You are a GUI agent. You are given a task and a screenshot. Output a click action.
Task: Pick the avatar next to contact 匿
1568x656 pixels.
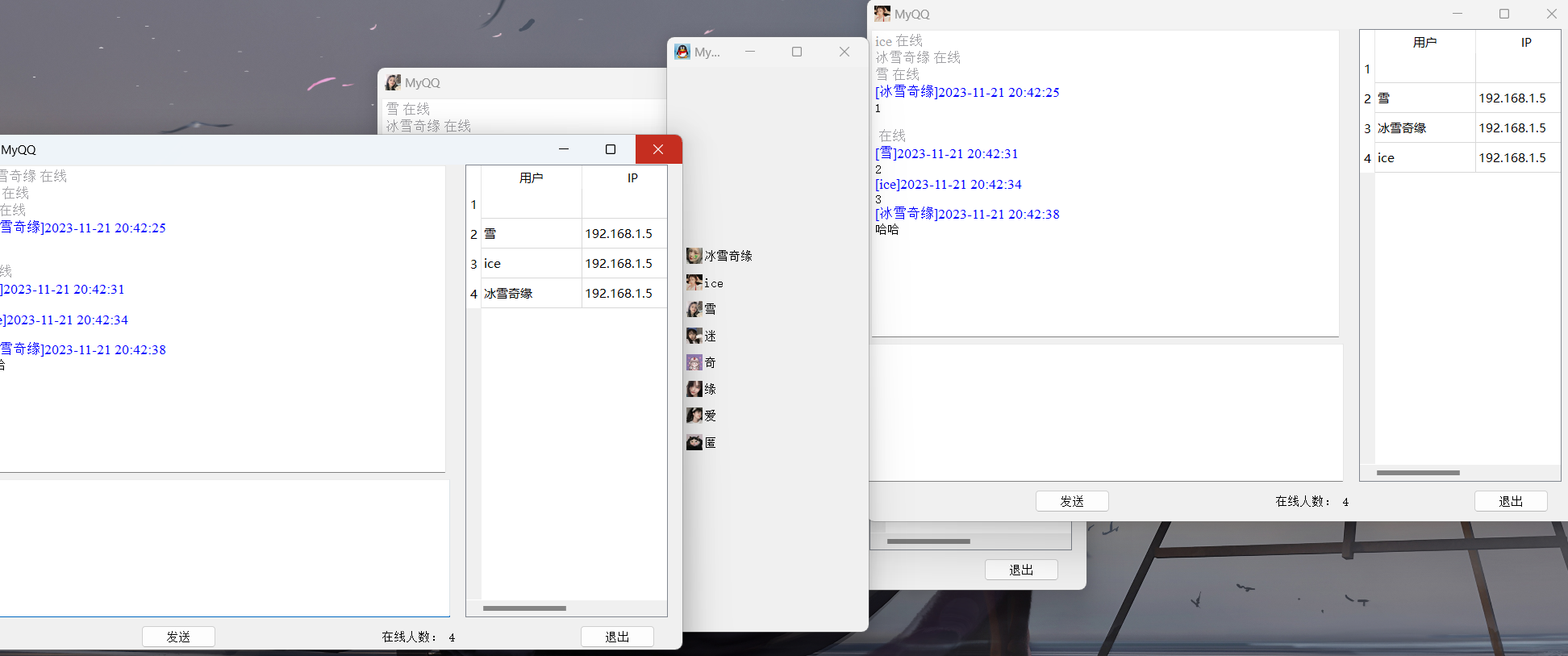coord(694,442)
